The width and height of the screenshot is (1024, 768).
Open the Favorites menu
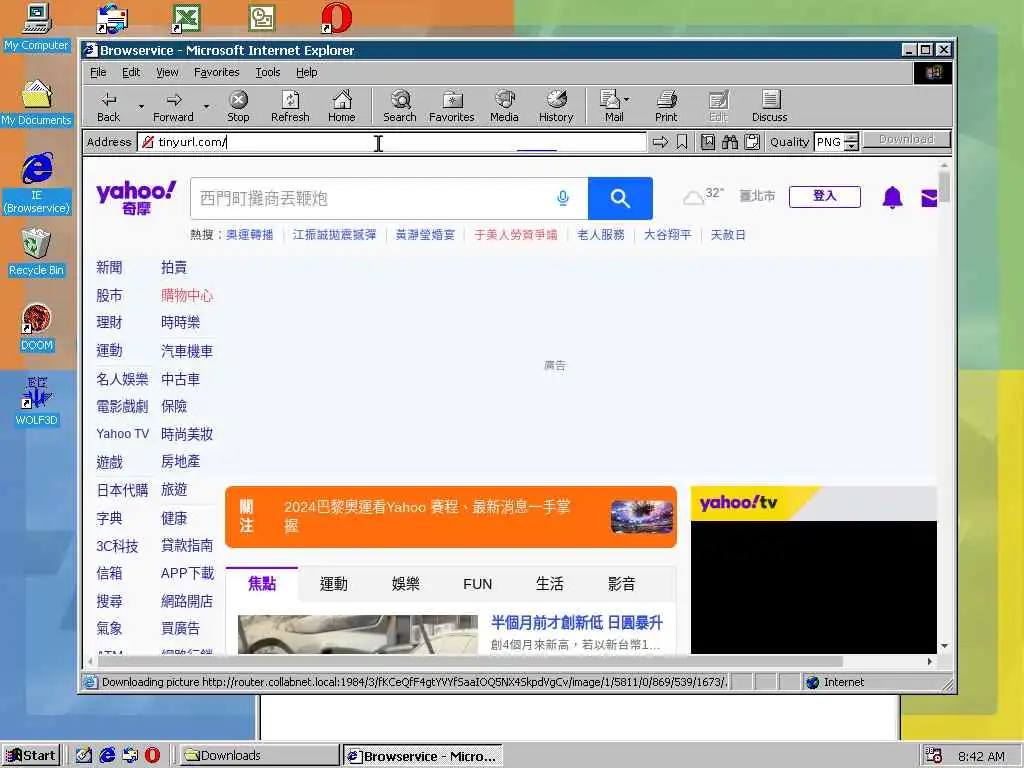coord(217,72)
